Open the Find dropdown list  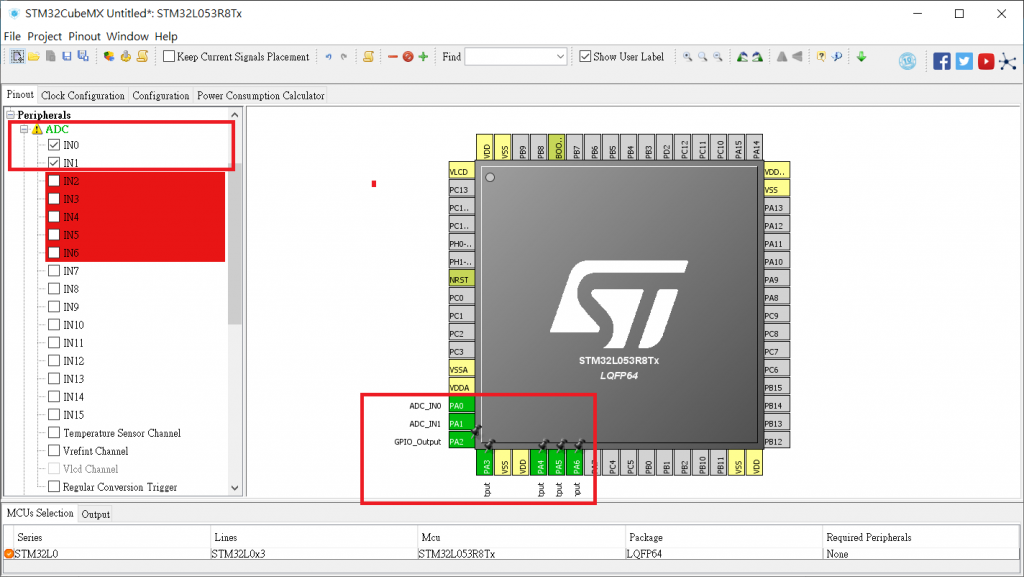coord(560,57)
